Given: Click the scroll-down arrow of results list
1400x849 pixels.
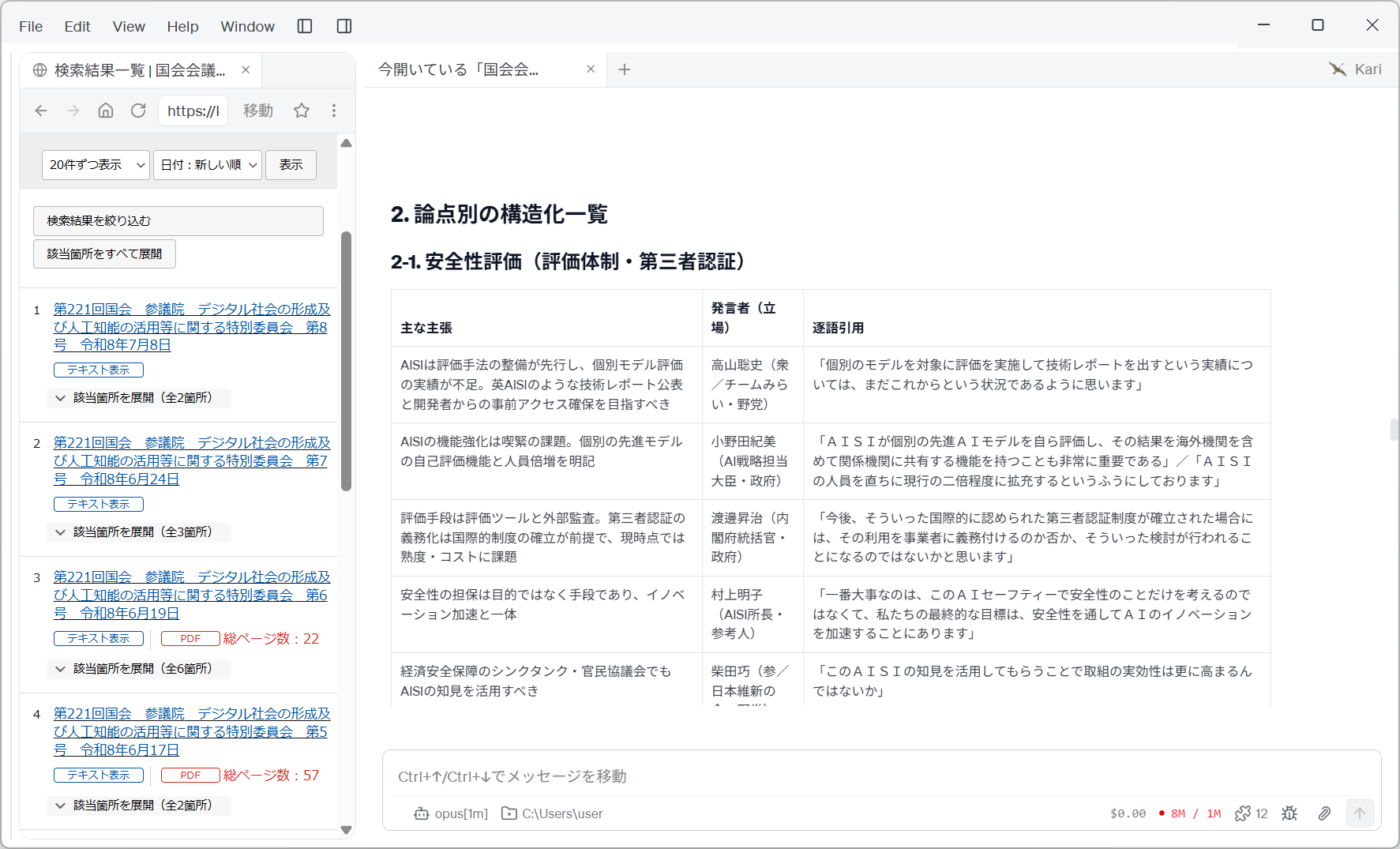Looking at the screenshot, I should point(346,829).
